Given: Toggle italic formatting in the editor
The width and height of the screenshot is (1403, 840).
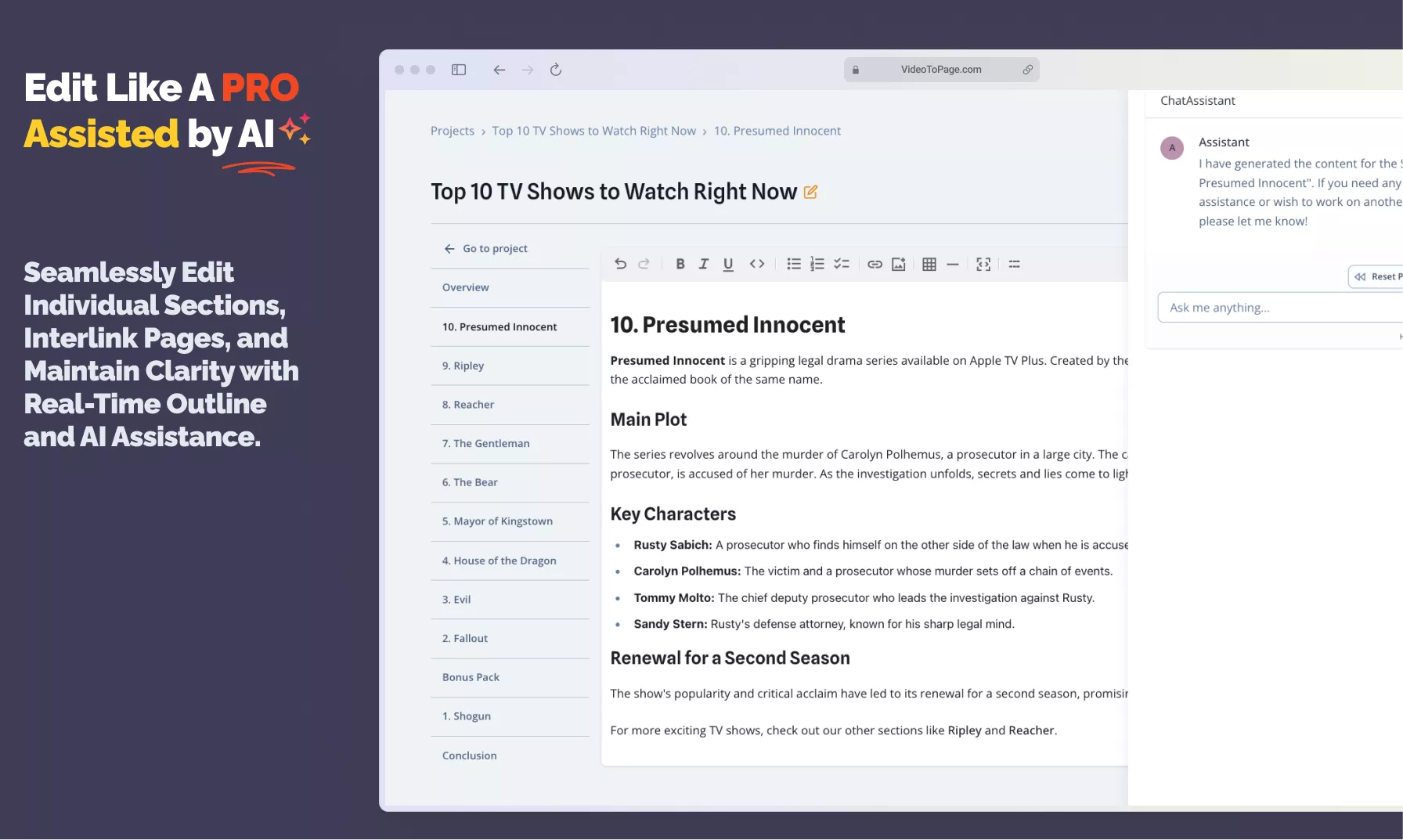Looking at the screenshot, I should pos(703,264).
